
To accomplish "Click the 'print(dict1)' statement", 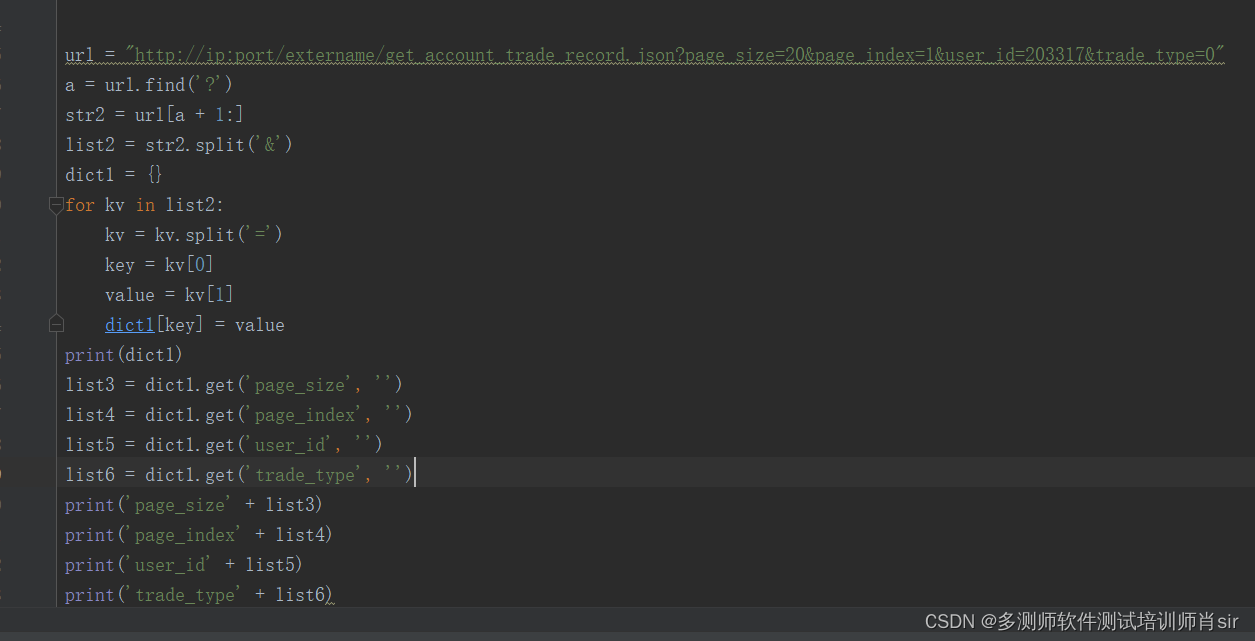I will coord(124,355).
